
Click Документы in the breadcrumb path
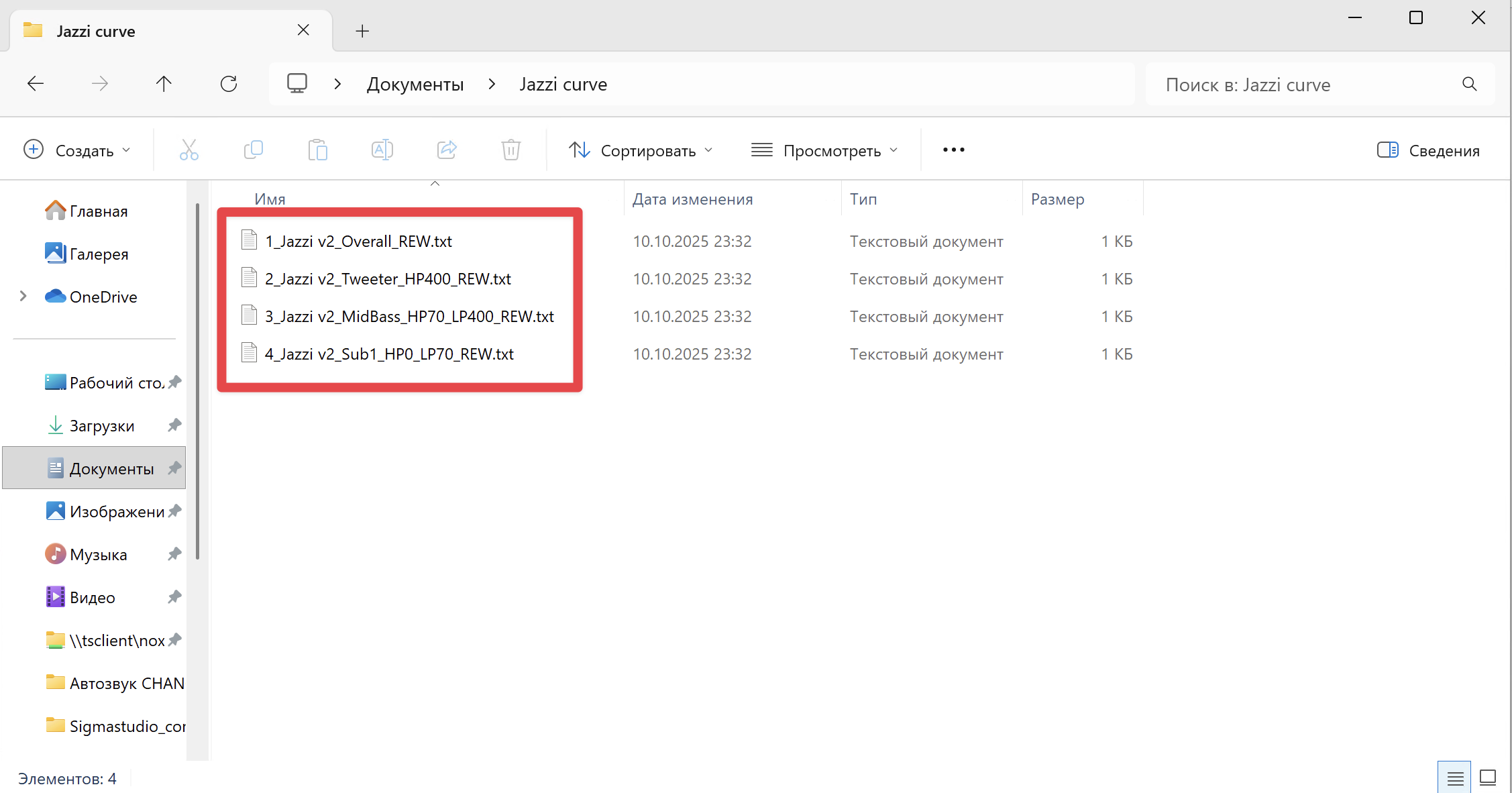pyautogui.click(x=415, y=85)
